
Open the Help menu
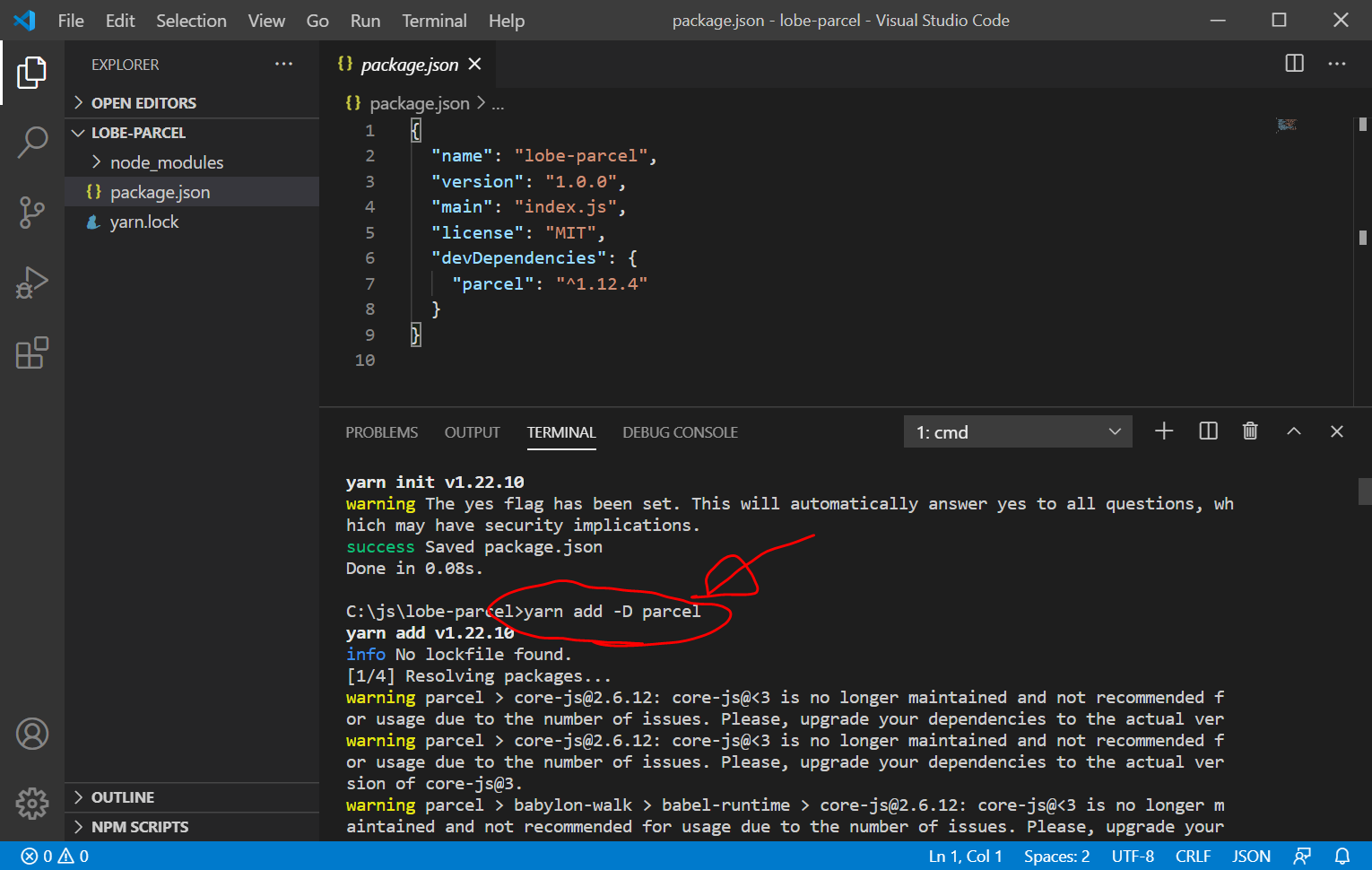507,21
